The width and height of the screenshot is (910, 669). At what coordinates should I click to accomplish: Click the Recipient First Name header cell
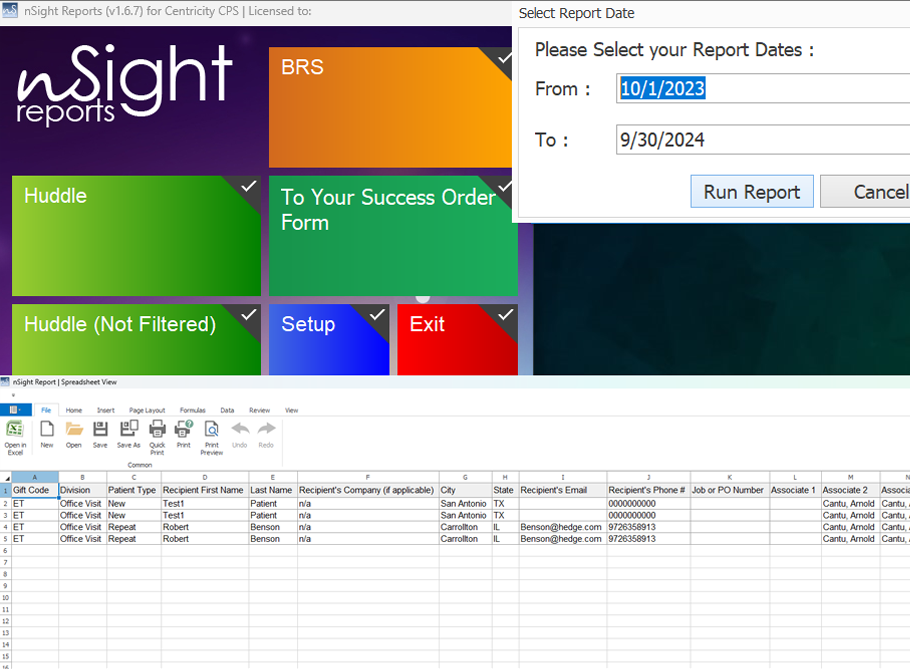coord(205,490)
